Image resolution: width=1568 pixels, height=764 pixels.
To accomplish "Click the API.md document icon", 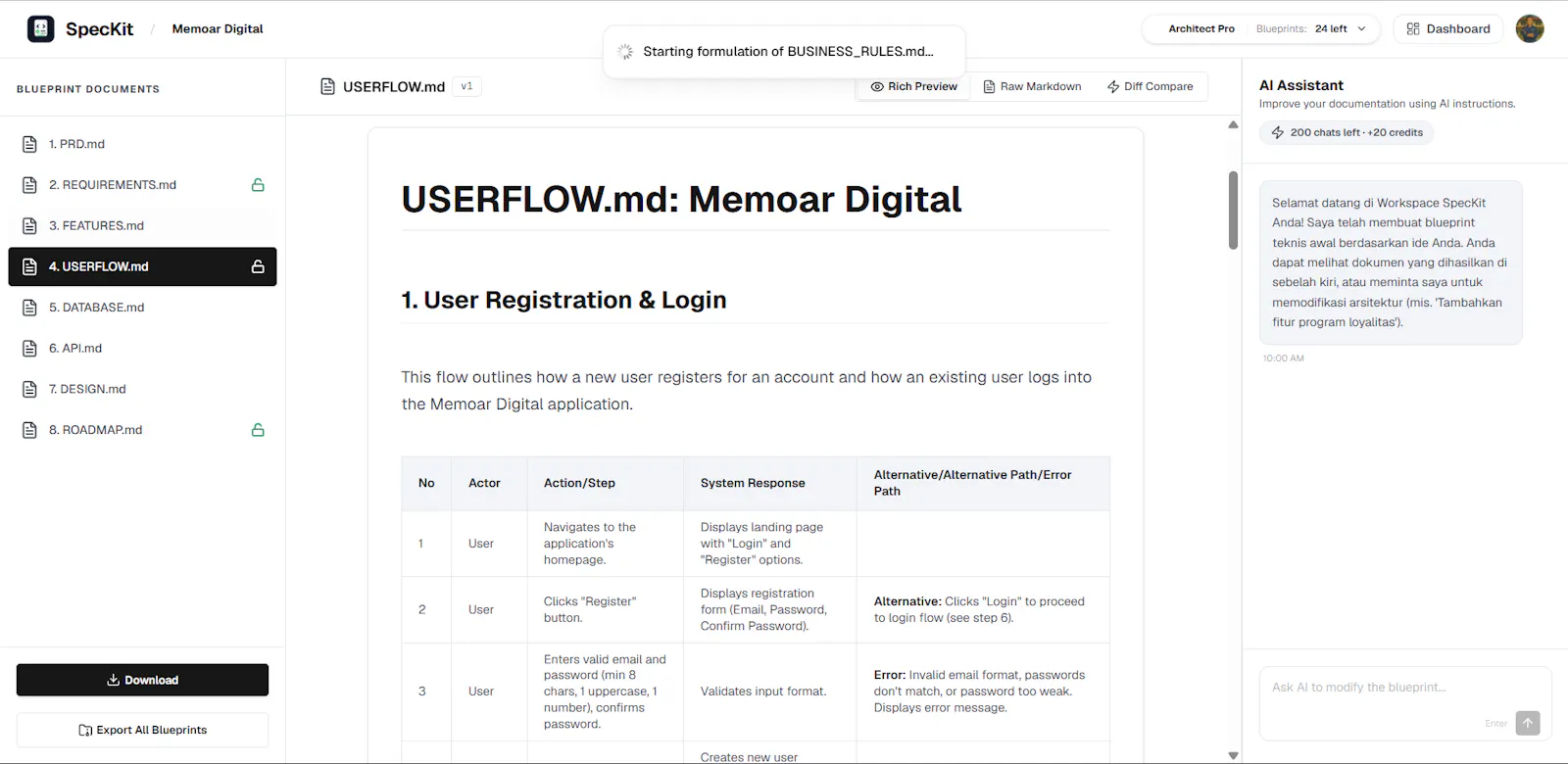I will point(29,348).
